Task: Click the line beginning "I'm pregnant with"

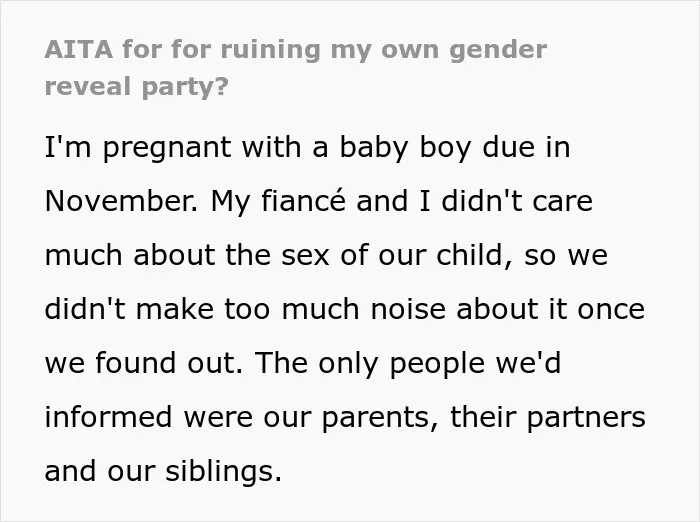Action: point(307,148)
